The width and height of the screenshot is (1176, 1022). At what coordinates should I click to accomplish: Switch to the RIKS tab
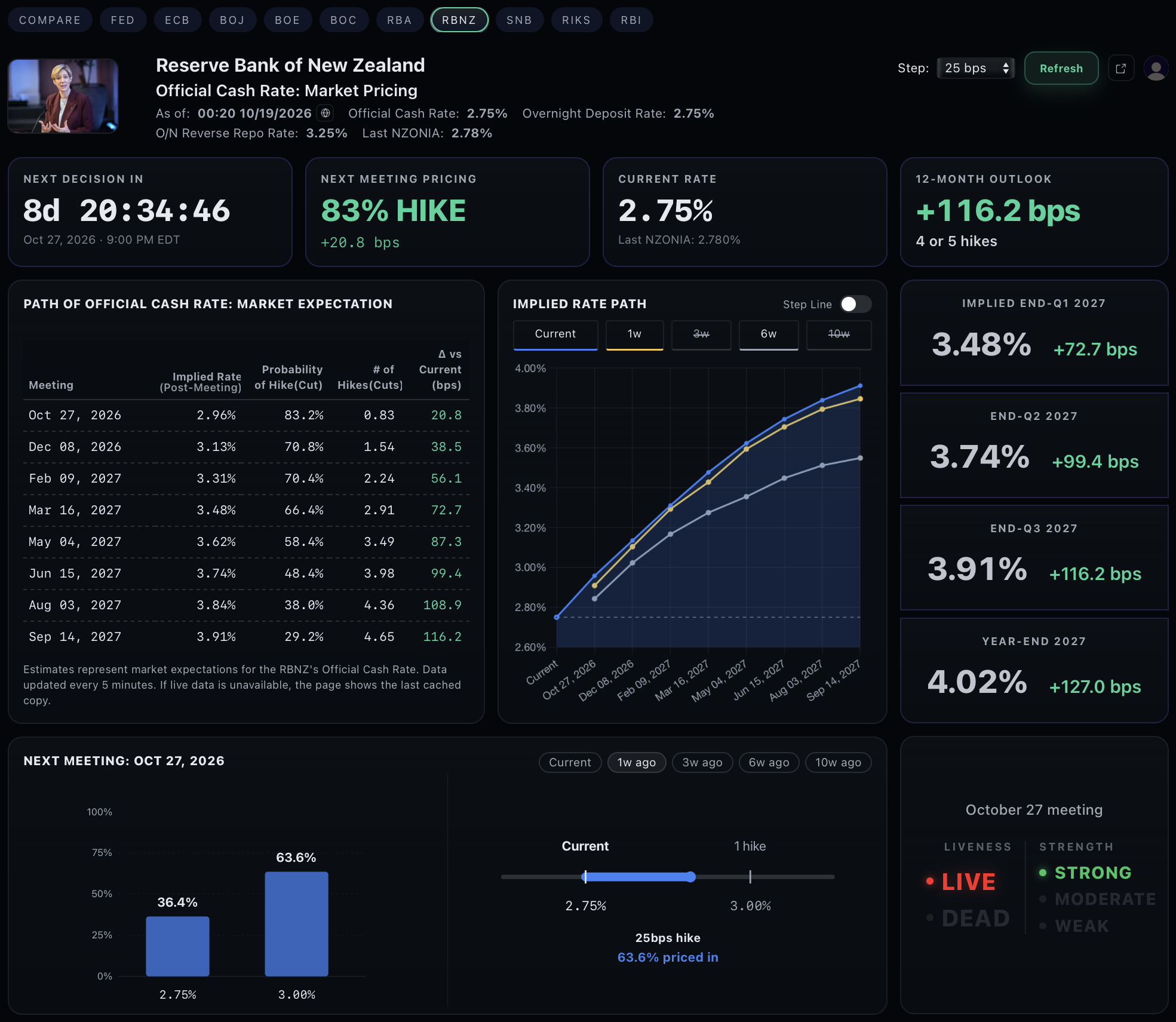point(576,20)
